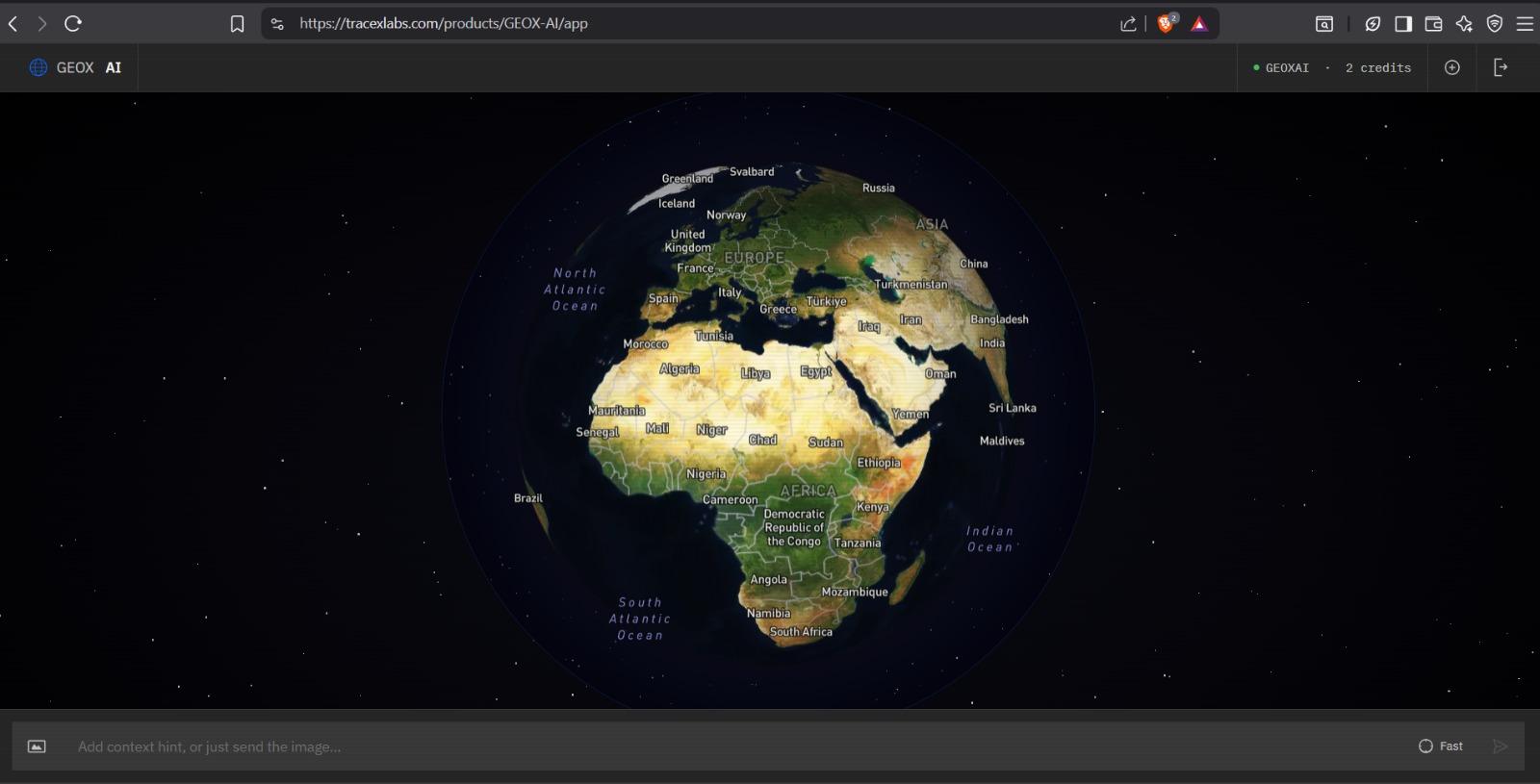The width and height of the screenshot is (1540, 784).
Task: Click the Yemen label
Action: click(911, 415)
